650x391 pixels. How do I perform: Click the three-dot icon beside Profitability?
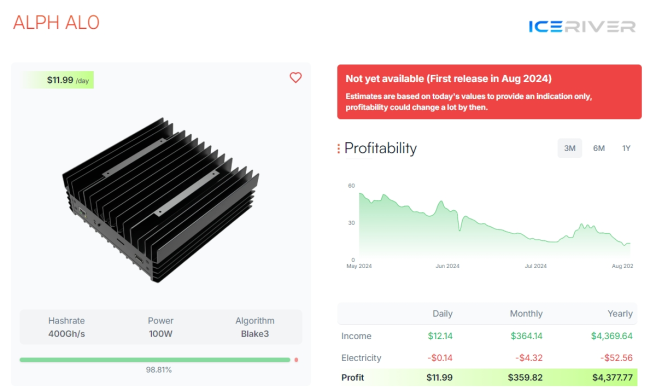point(339,148)
